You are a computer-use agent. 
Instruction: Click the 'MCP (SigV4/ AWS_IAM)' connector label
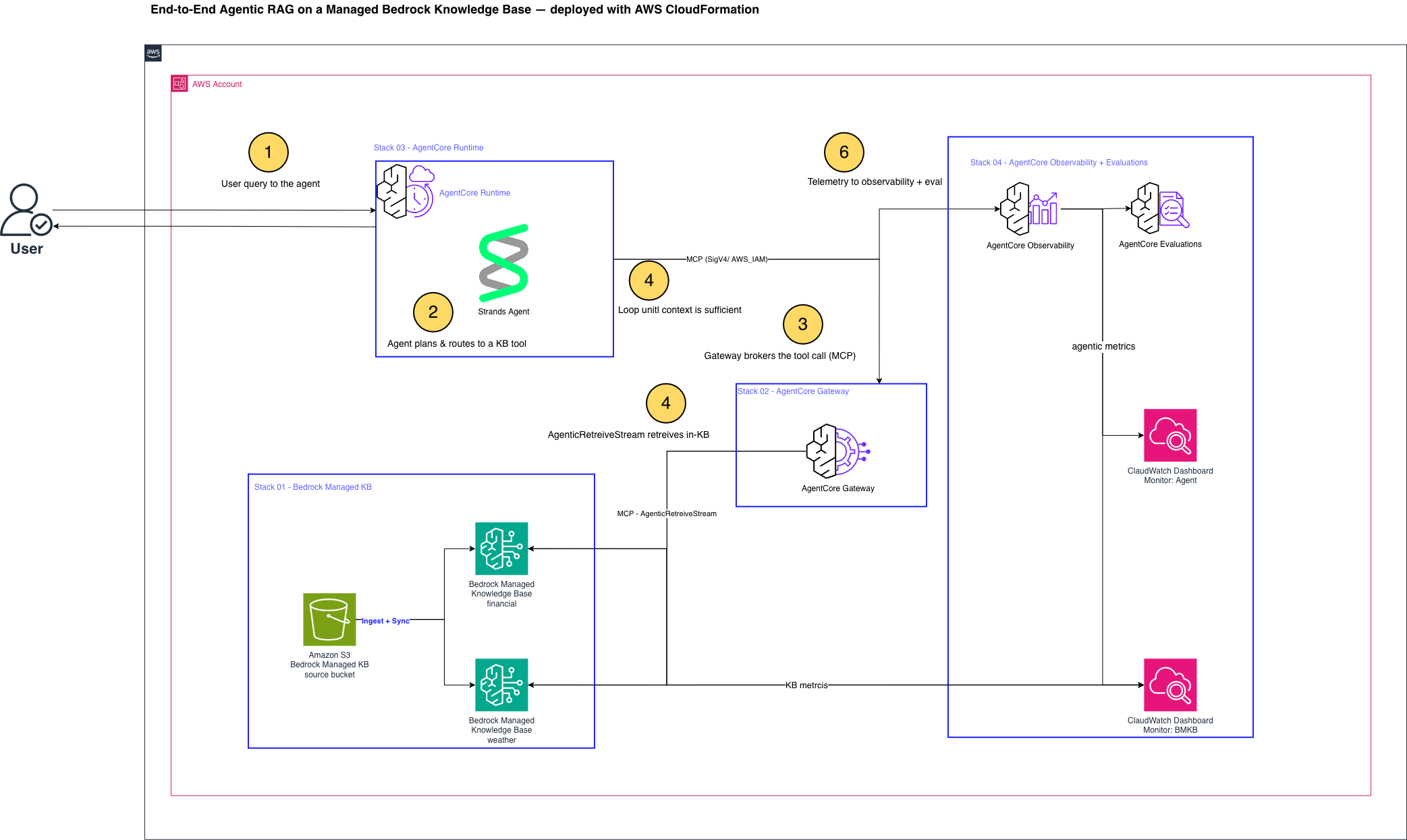click(x=727, y=259)
